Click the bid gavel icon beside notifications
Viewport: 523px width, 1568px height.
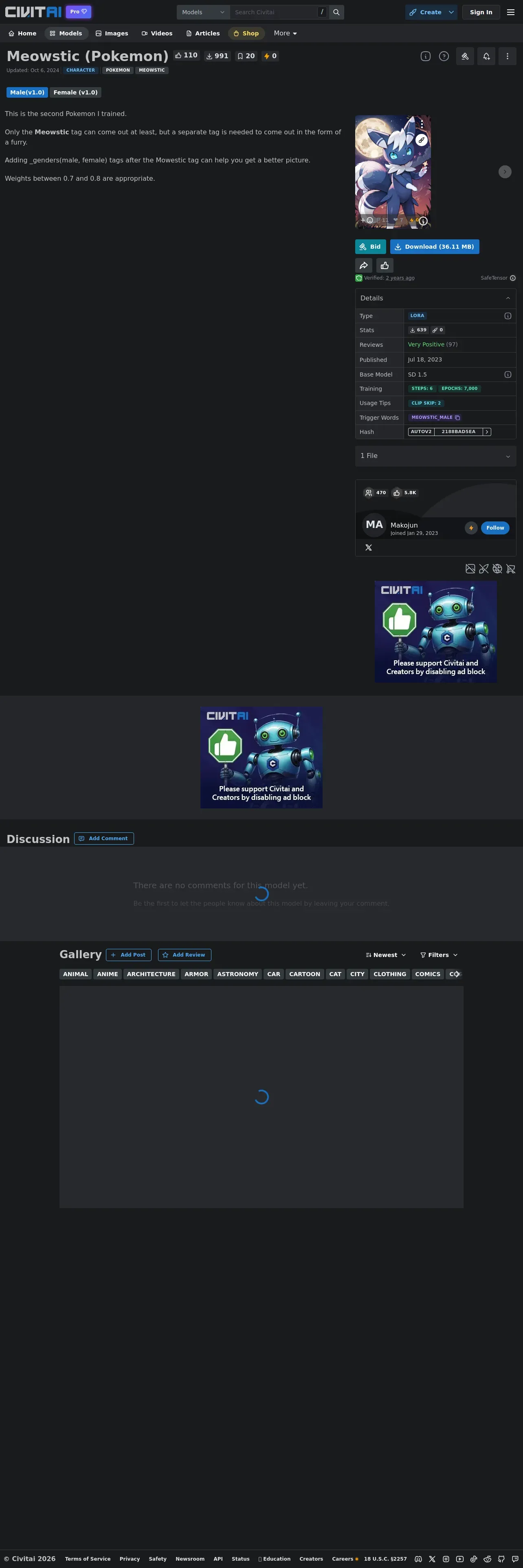coord(465,56)
